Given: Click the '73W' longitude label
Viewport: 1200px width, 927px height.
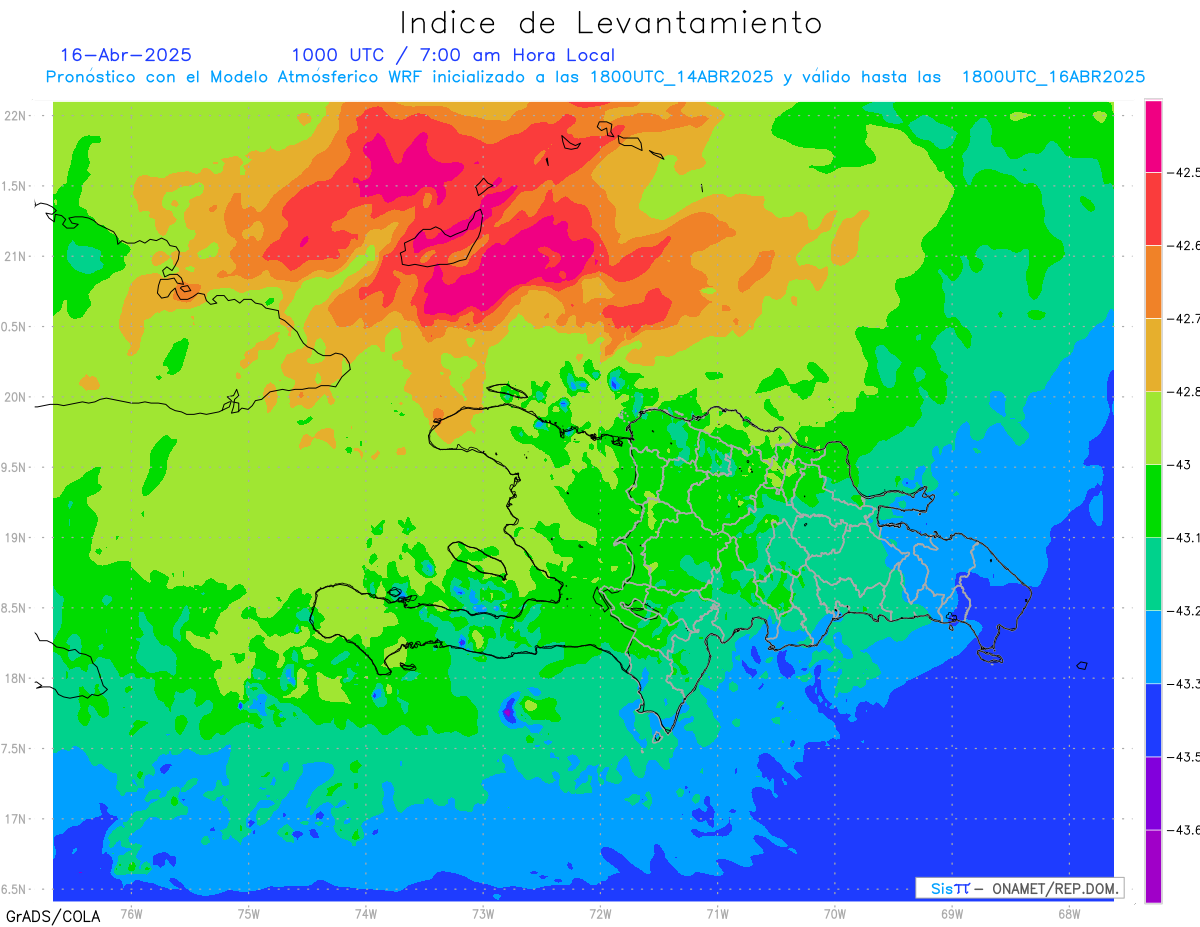Looking at the screenshot, I should click(x=483, y=913).
